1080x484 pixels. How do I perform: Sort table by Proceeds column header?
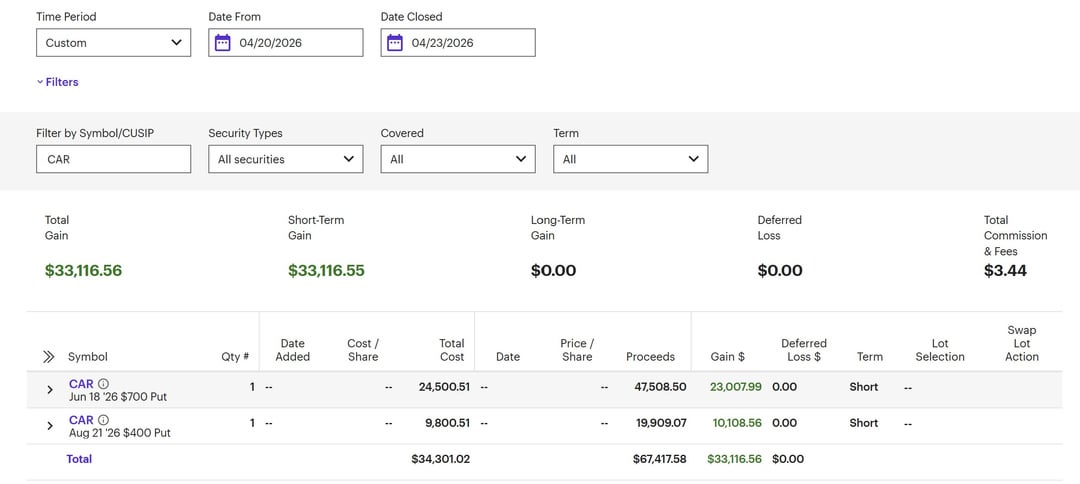[650, 357]
